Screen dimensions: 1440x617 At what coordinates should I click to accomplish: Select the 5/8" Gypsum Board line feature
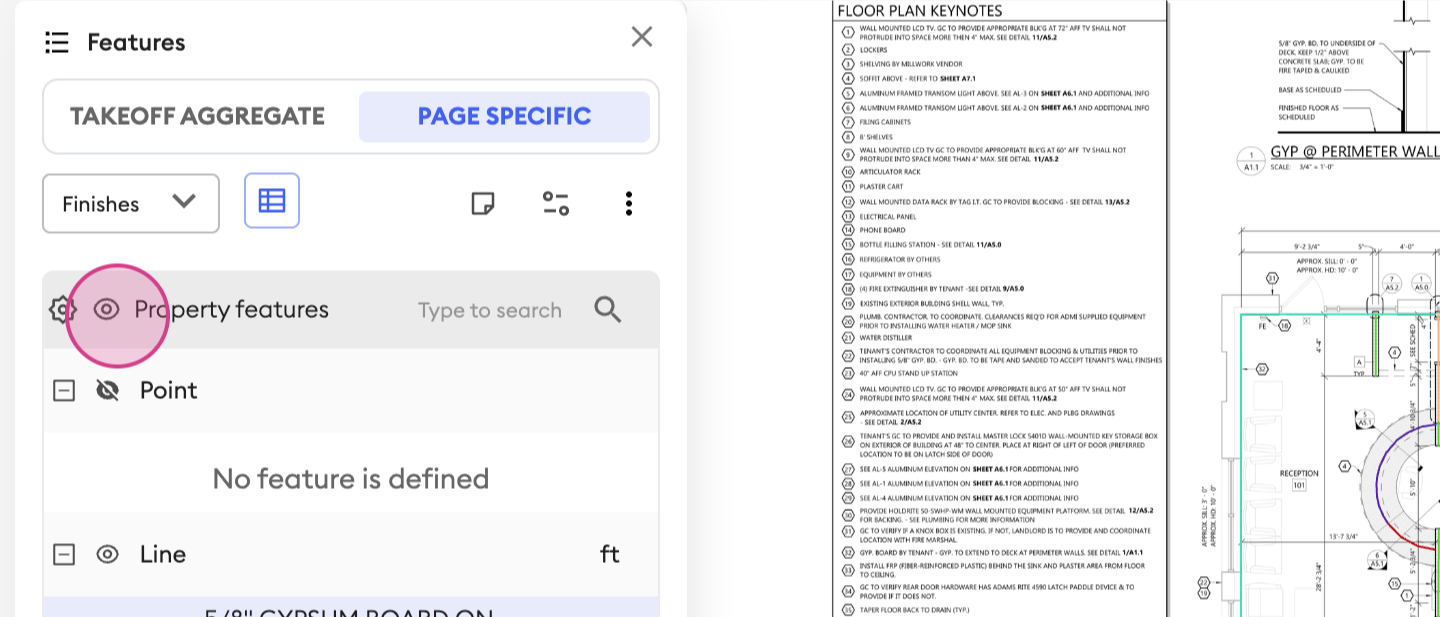[350, 609]
